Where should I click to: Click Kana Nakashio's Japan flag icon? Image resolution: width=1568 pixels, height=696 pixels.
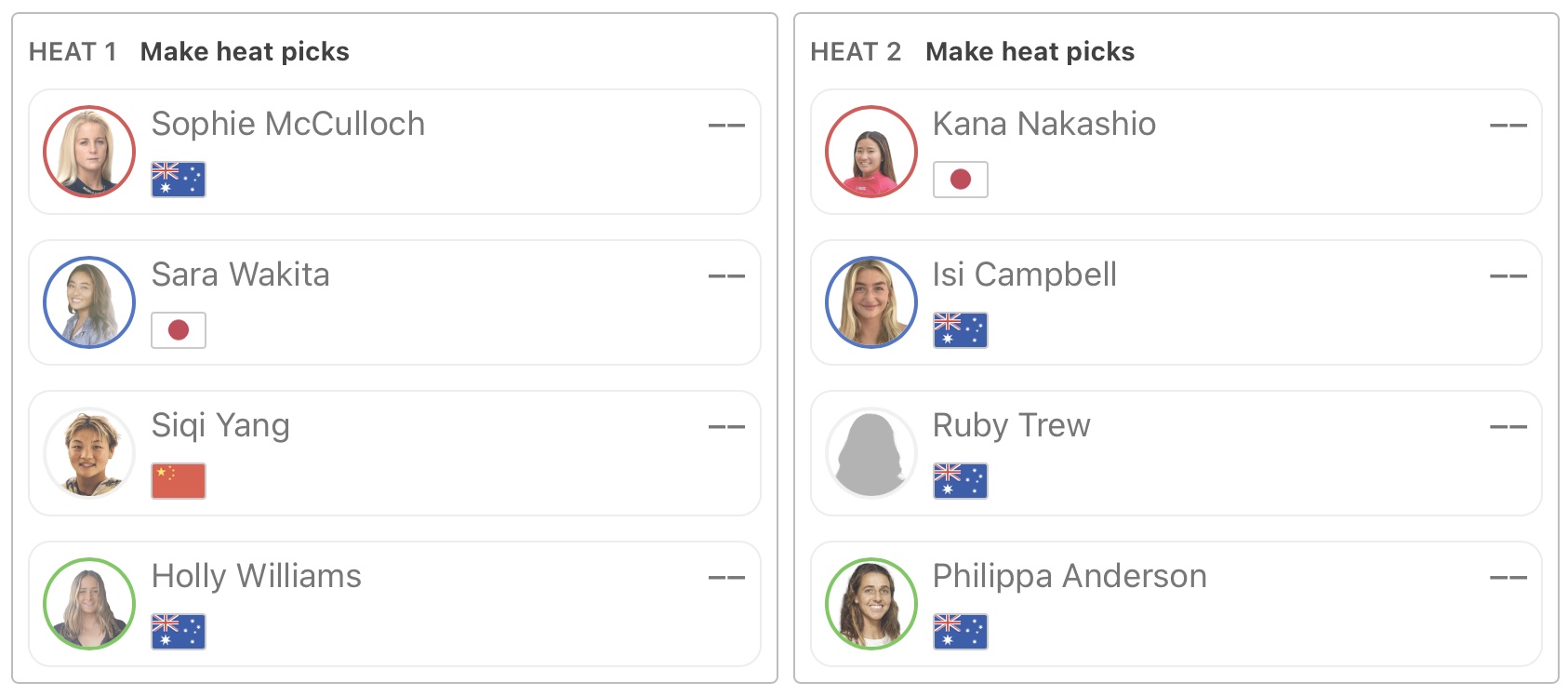[960, 180]
